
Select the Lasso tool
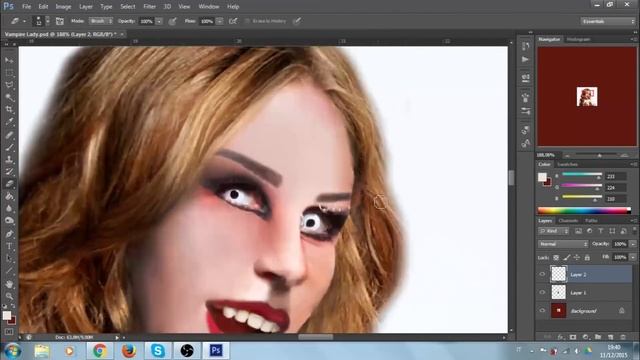9,85
